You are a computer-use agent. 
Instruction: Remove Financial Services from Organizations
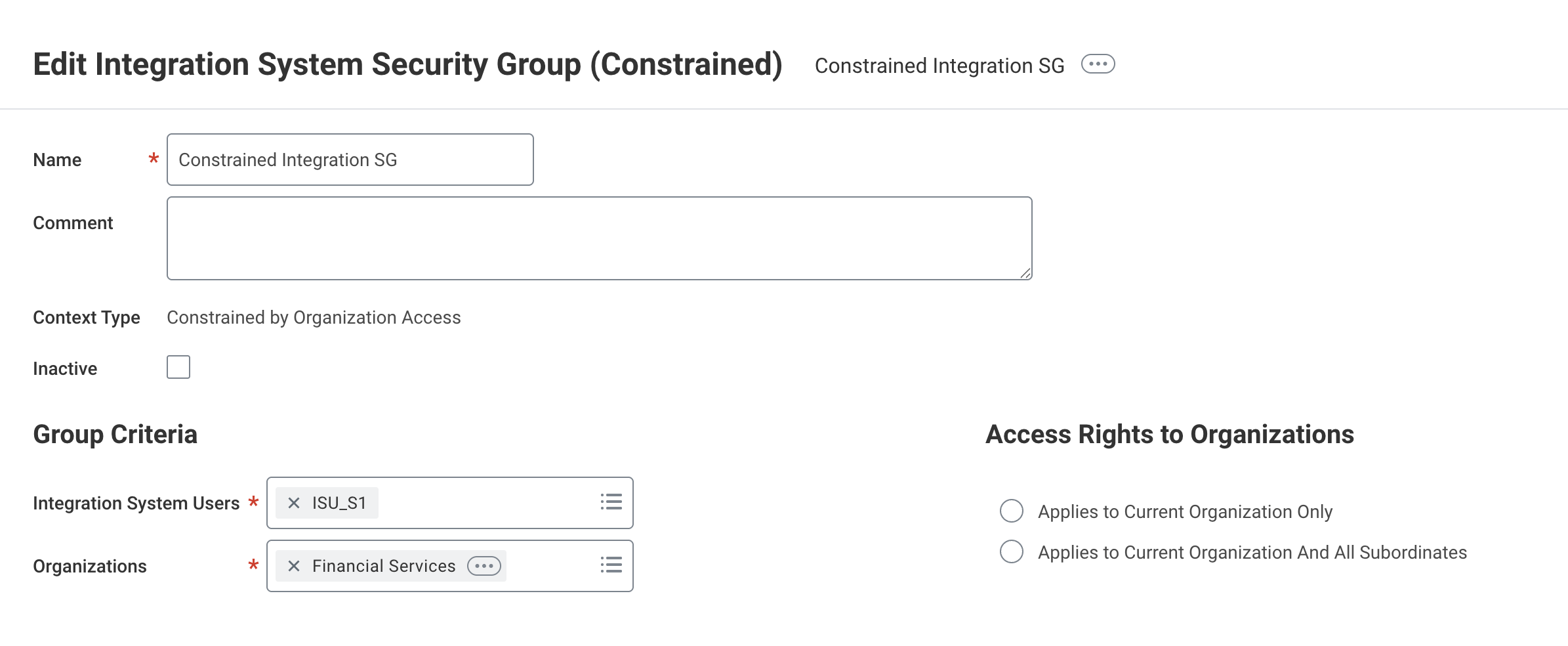click(294, 566)
